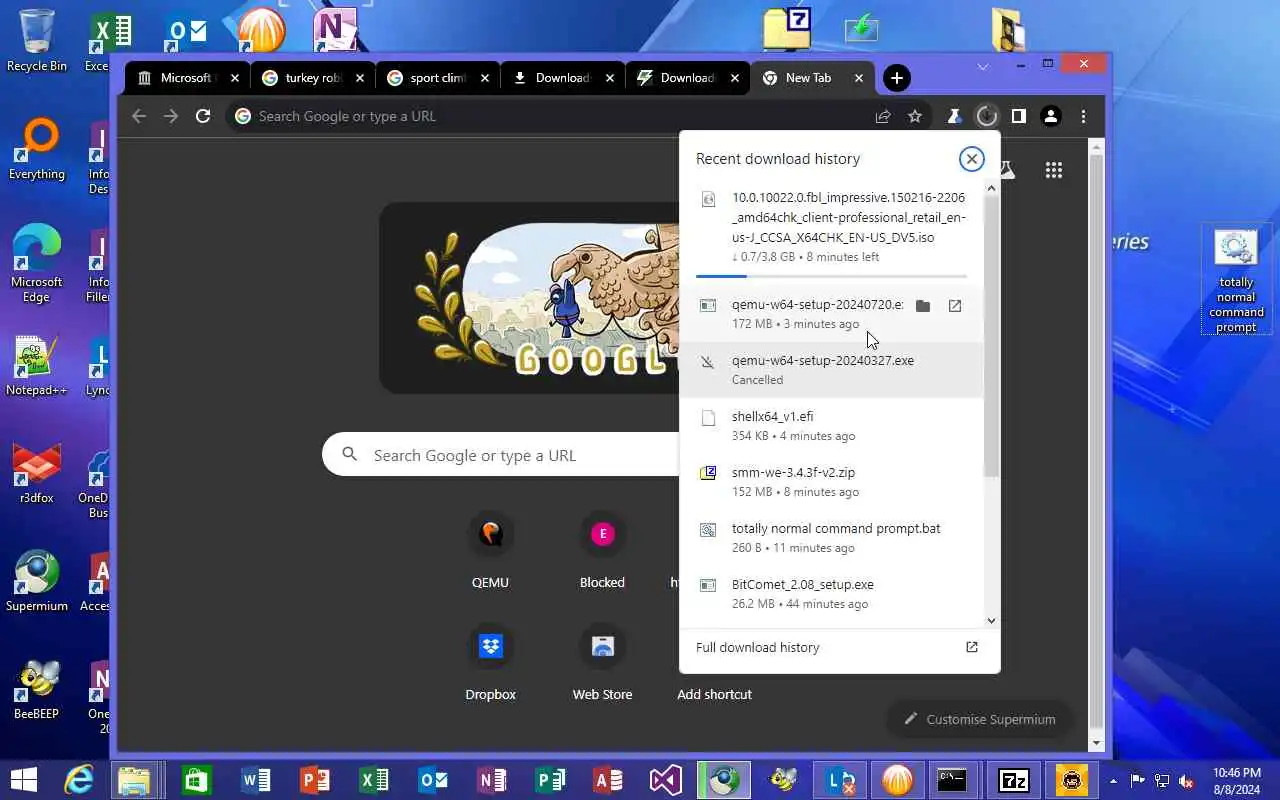Open the browser three-dot menu
1280x800 pixels.
click(1083, 116)
